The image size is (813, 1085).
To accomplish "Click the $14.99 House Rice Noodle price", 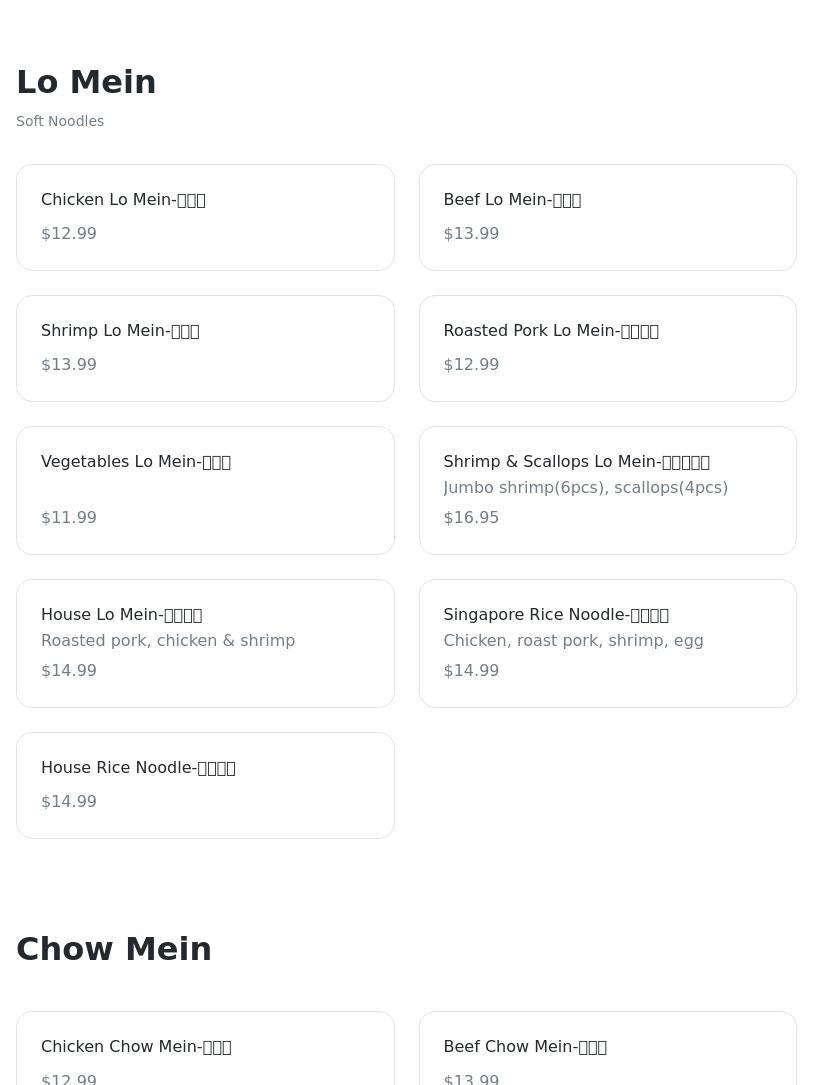I will [x=69, y=801].
